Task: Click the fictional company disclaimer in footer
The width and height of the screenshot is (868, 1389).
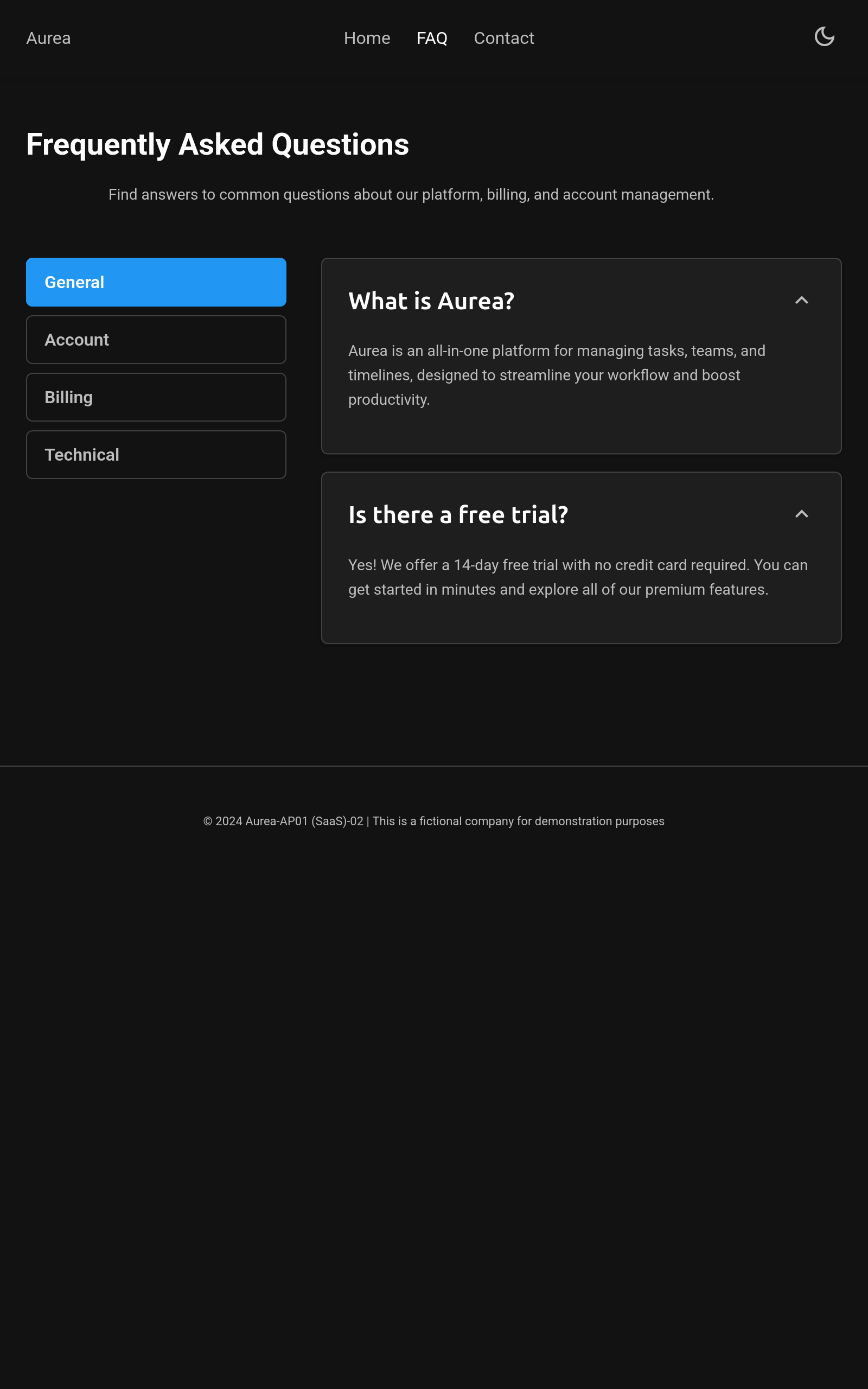Action: tap(518, 821)
